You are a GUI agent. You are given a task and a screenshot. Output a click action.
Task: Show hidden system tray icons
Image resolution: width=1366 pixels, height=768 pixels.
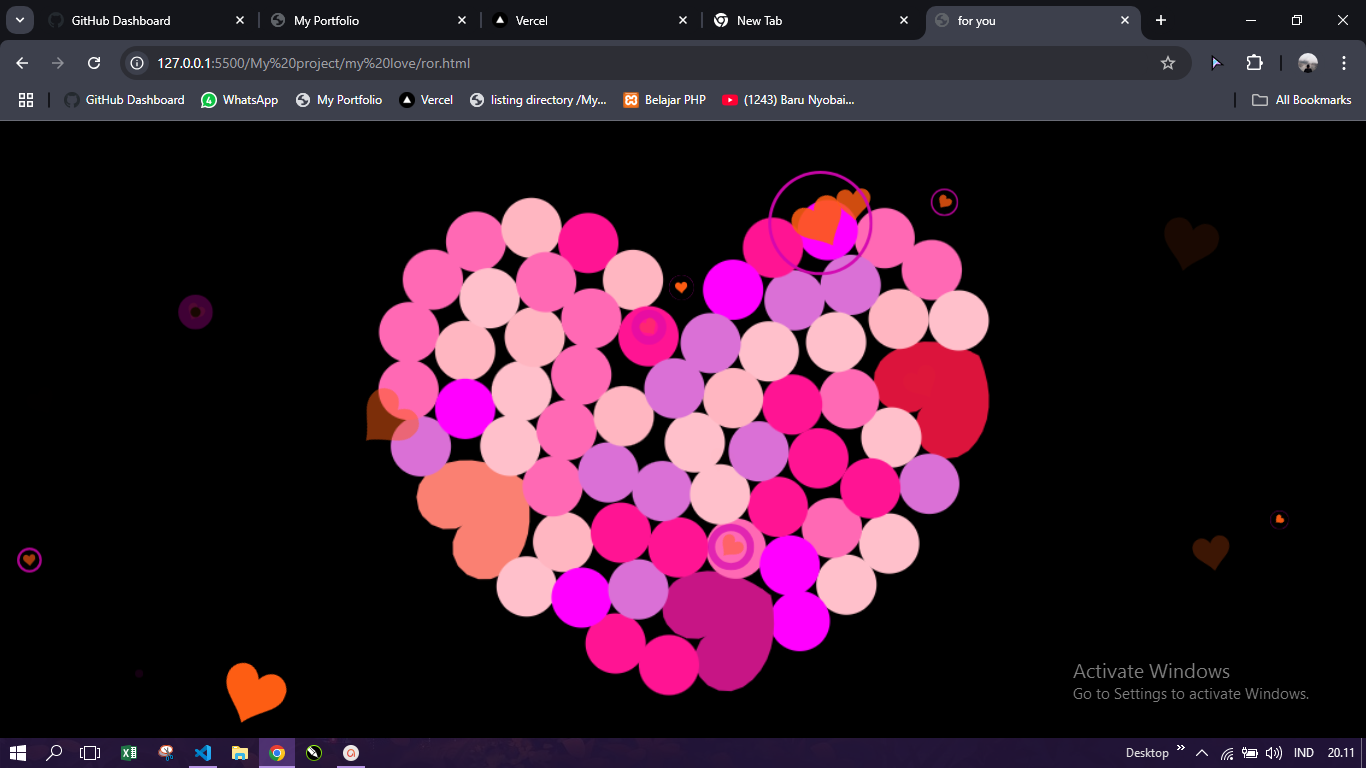click(x=1202, y=753)
